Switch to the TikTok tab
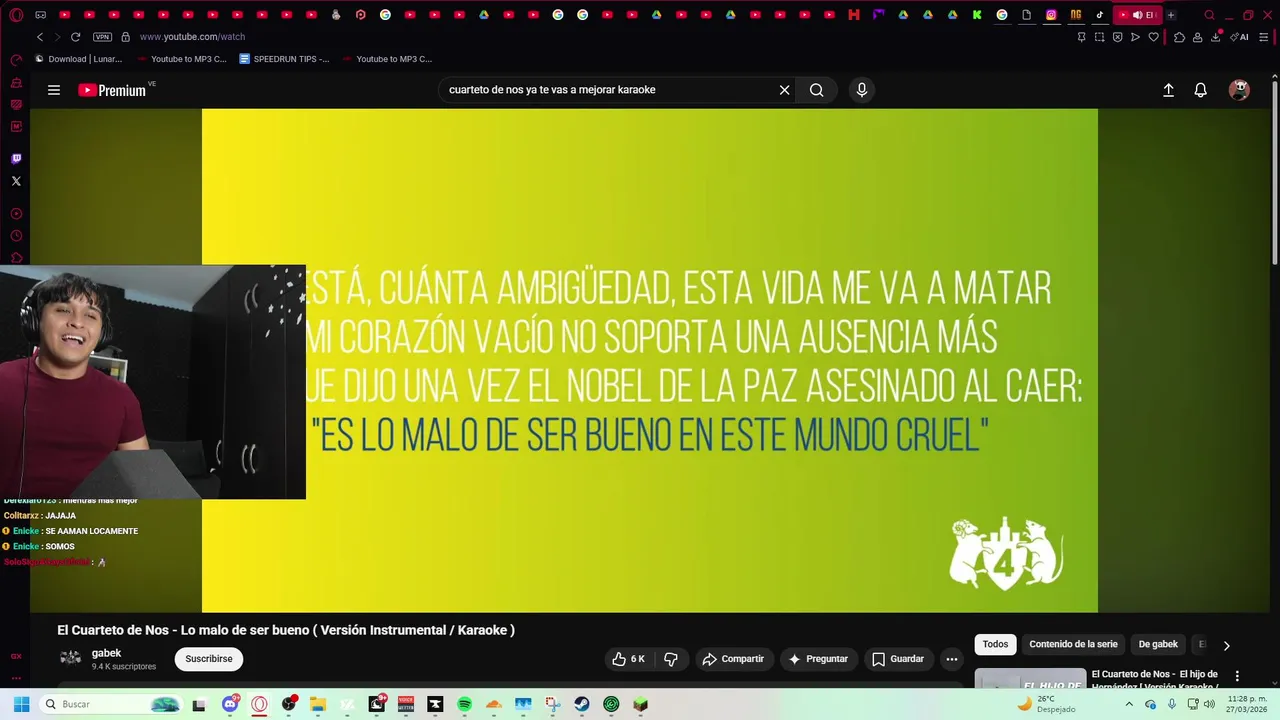 pos(1100,15)
